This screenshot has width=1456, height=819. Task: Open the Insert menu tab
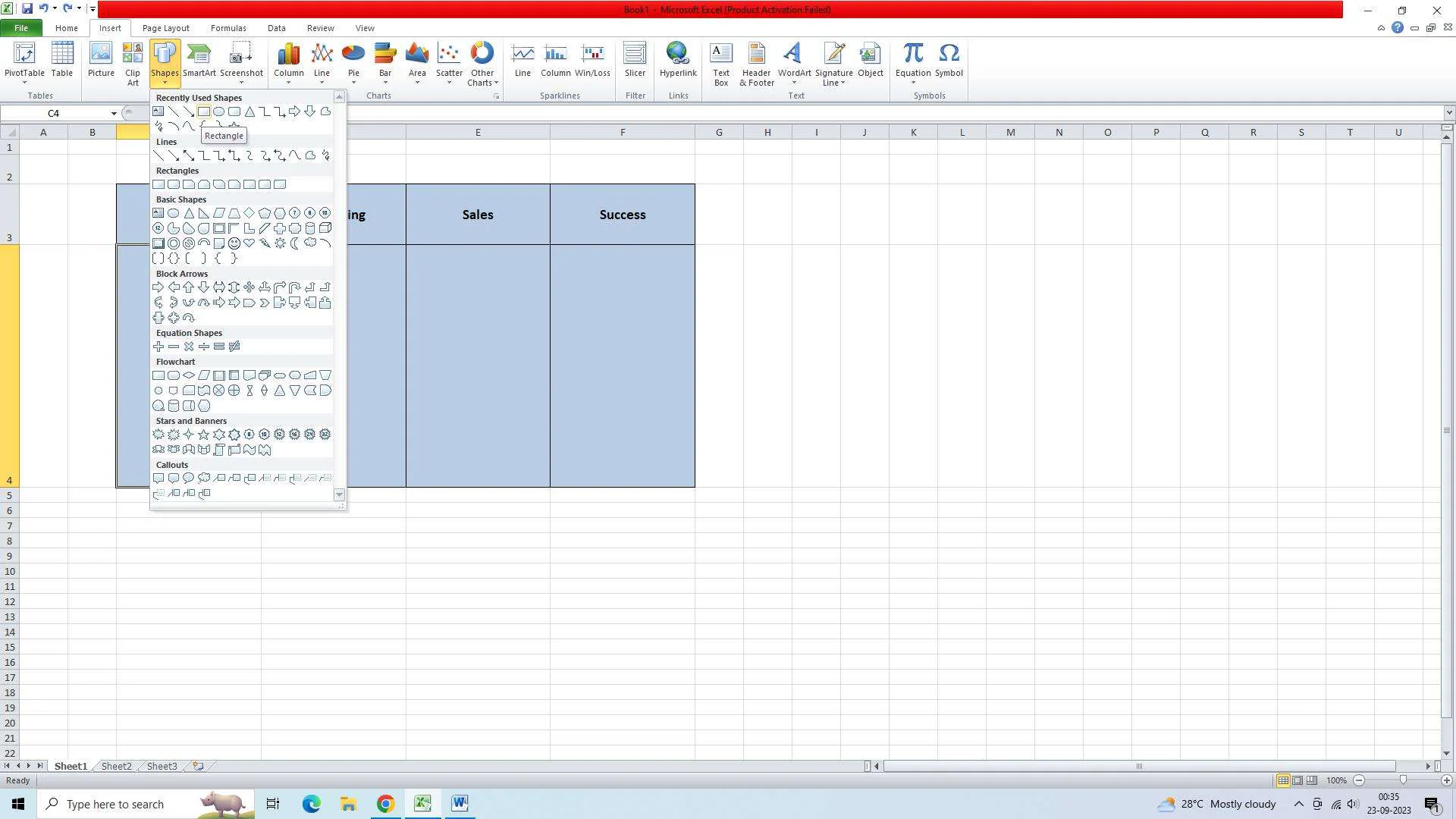point(109,28)
